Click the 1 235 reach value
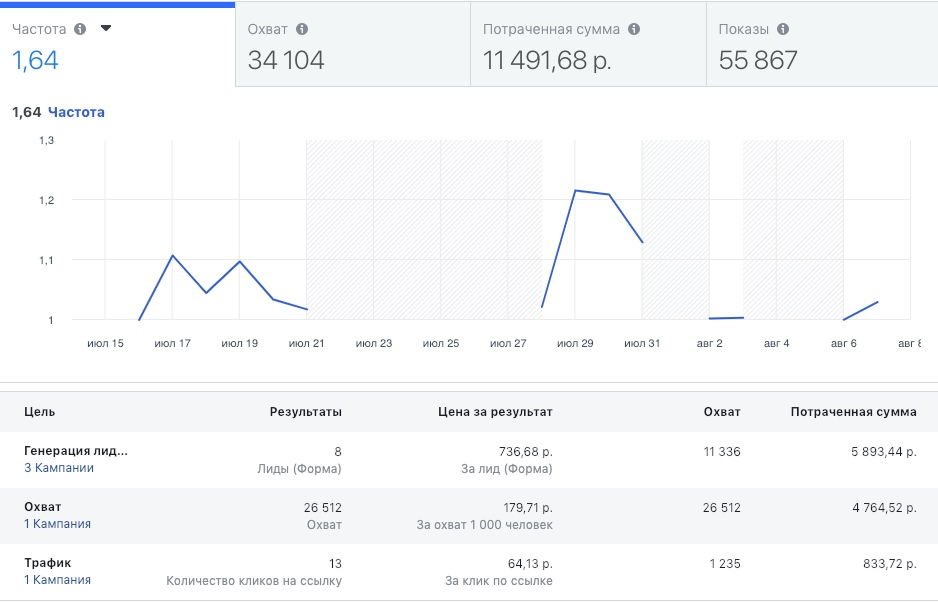Image resolution: width=938 pixels, height=603 pixels. [x=725, y=564]
